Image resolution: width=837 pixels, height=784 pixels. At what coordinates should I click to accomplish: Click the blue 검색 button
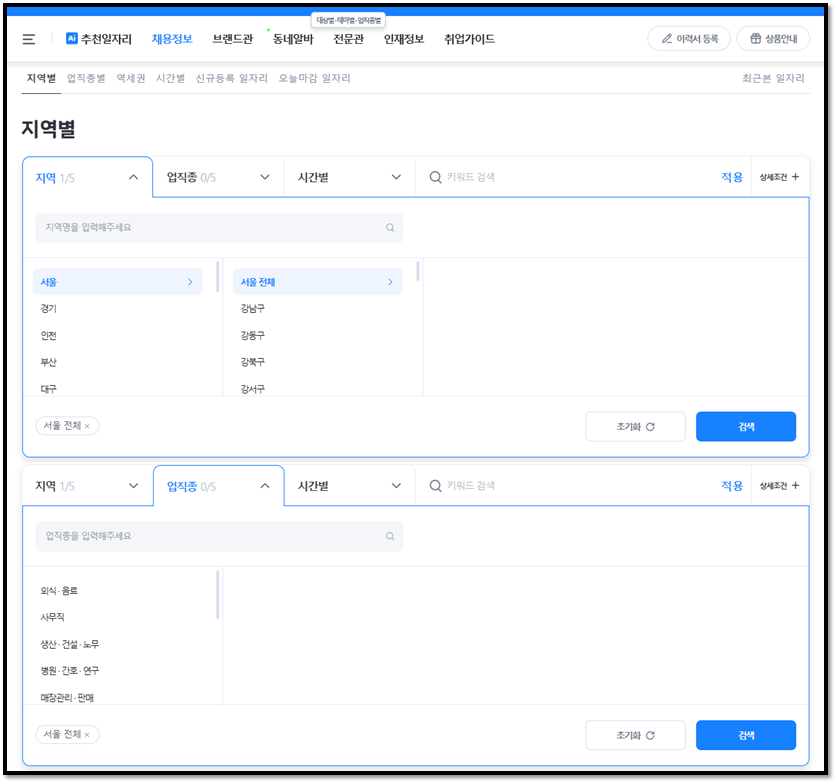point(746,426)
